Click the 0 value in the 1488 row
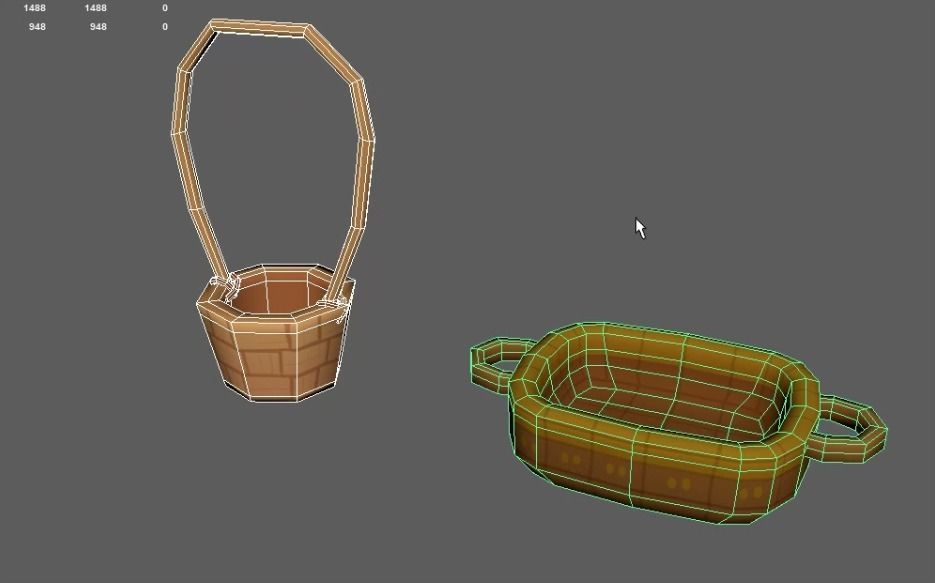This screenshot has height=583, width=935. point(165,8)
